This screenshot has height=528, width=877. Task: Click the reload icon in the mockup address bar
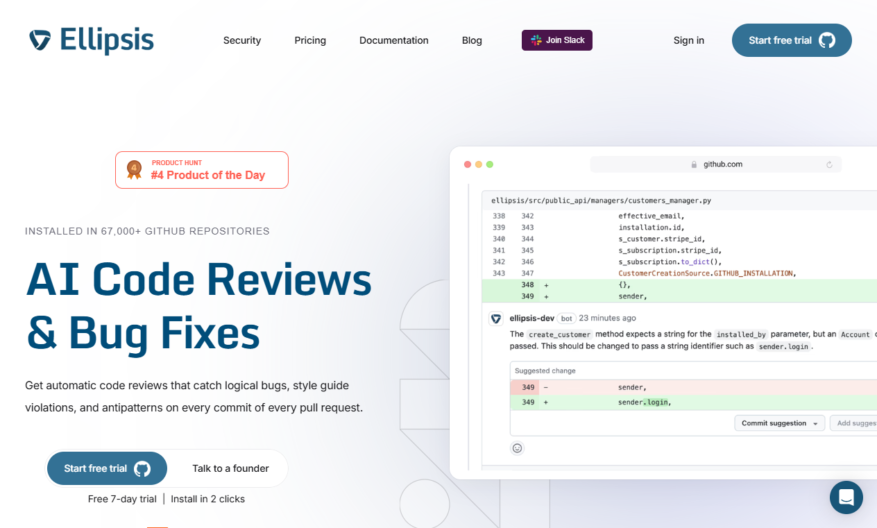point(829,164)
